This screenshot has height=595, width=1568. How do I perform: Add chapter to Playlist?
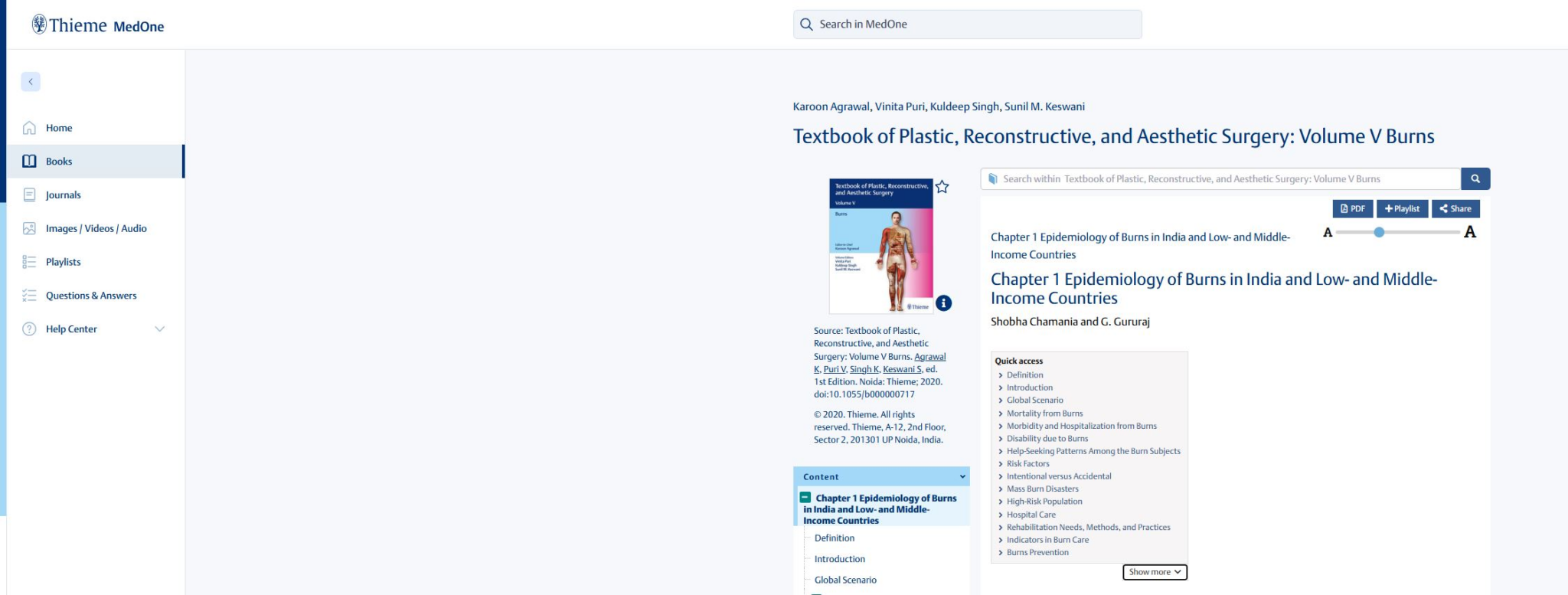click(x=1402, y=209)
